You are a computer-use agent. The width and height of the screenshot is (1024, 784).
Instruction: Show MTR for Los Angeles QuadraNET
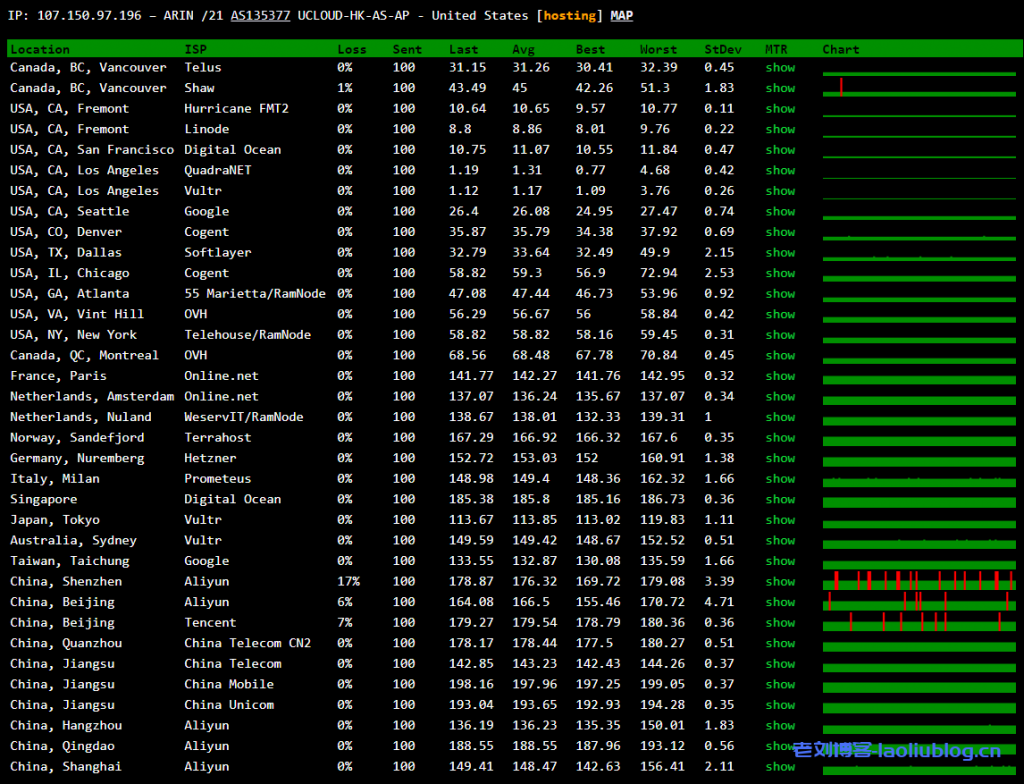tap(780, 170)
